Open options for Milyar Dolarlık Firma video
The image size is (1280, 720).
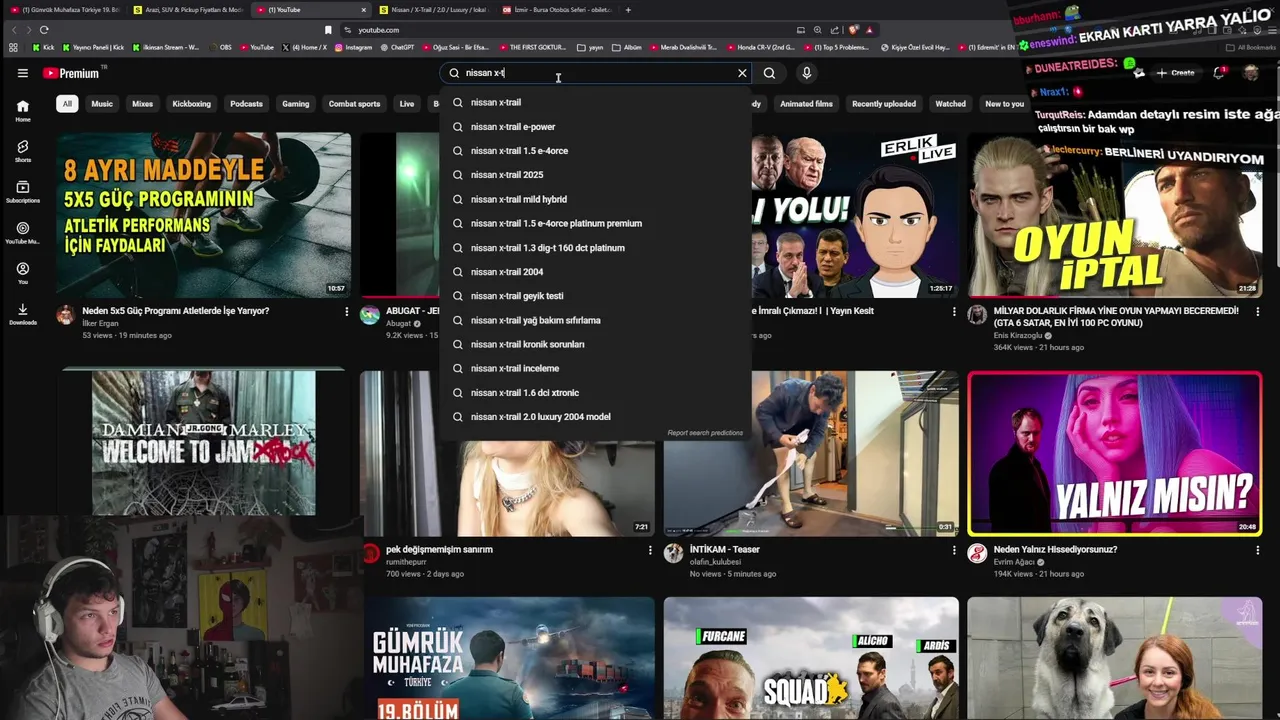pyautogui.click(x=1257, y=312)
